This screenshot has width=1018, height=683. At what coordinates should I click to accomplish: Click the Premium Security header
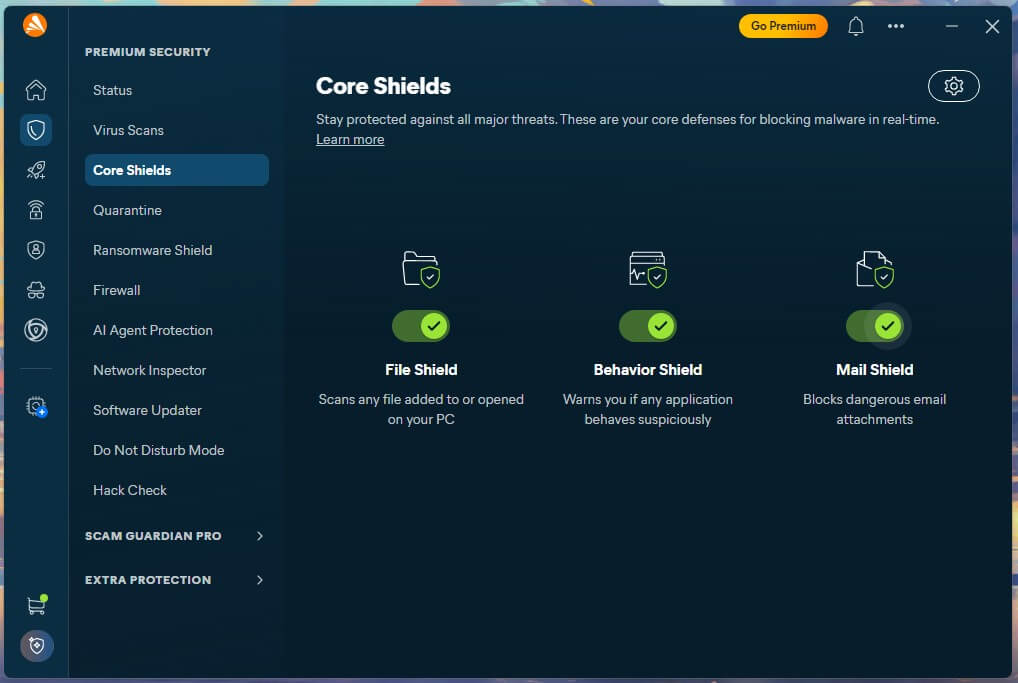pos(147,52)
